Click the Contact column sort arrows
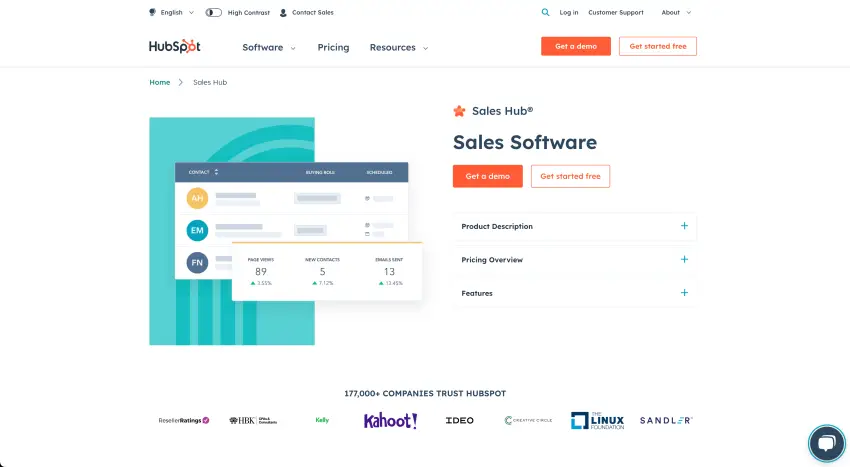Screen dimensions: 850x467 pyautogui.click(x=216, y=172)
